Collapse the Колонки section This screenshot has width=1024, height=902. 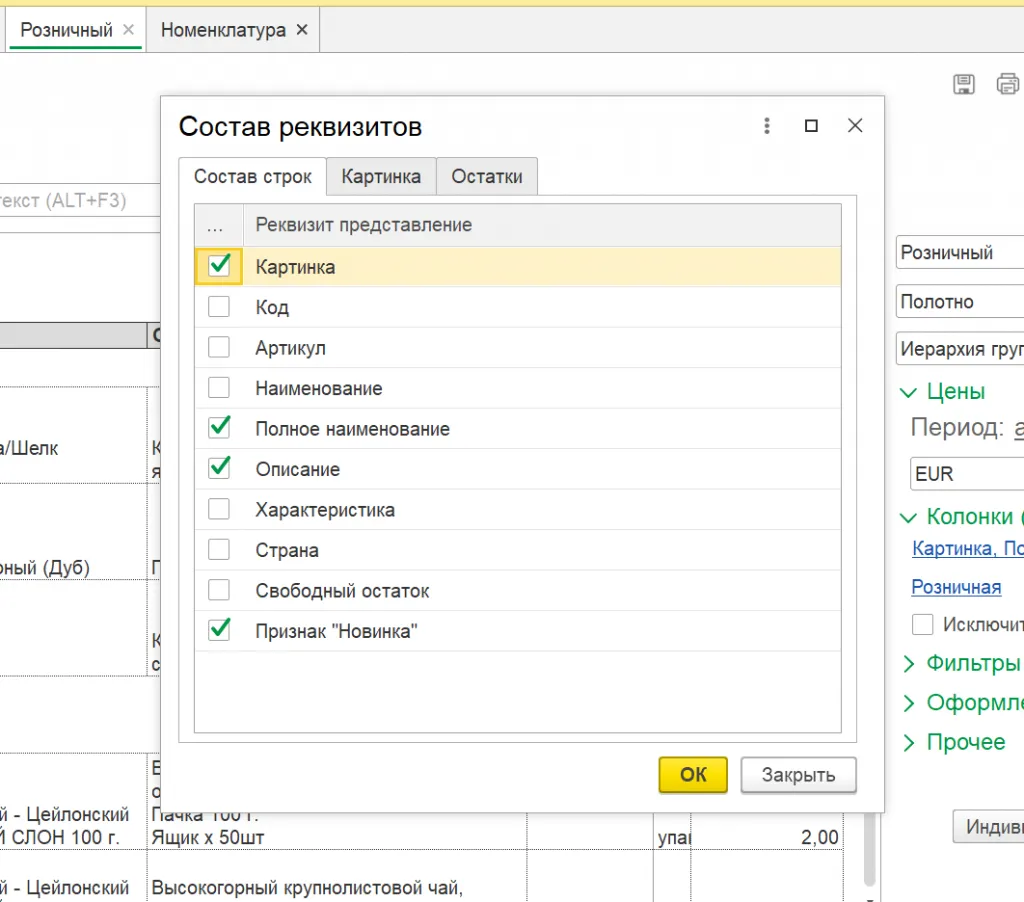908,518
